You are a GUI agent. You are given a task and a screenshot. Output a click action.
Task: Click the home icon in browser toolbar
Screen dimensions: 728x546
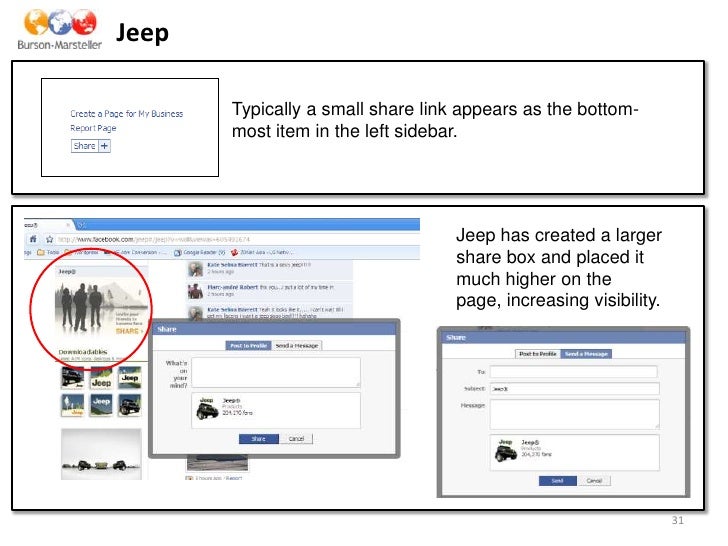coord(33,239)
